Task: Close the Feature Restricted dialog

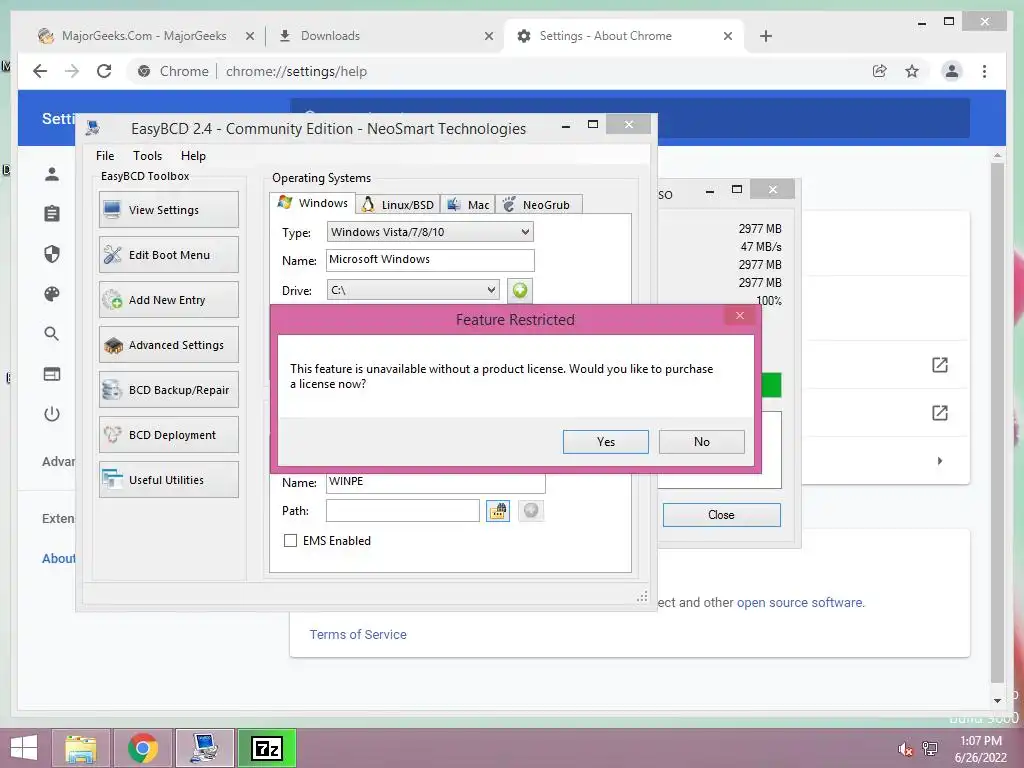Action: point(739,316)
